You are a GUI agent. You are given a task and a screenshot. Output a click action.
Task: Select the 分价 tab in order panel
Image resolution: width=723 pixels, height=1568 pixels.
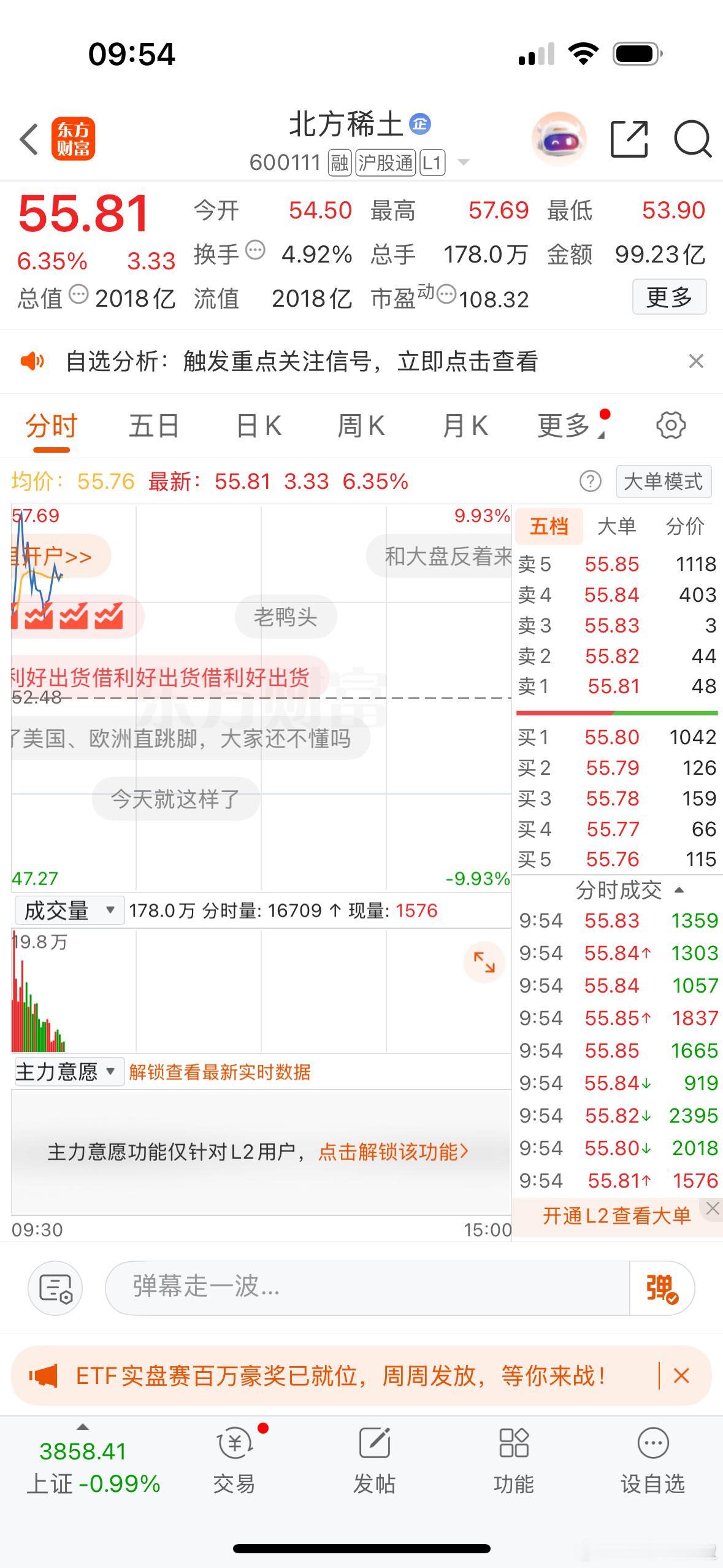tap(685, 526)
